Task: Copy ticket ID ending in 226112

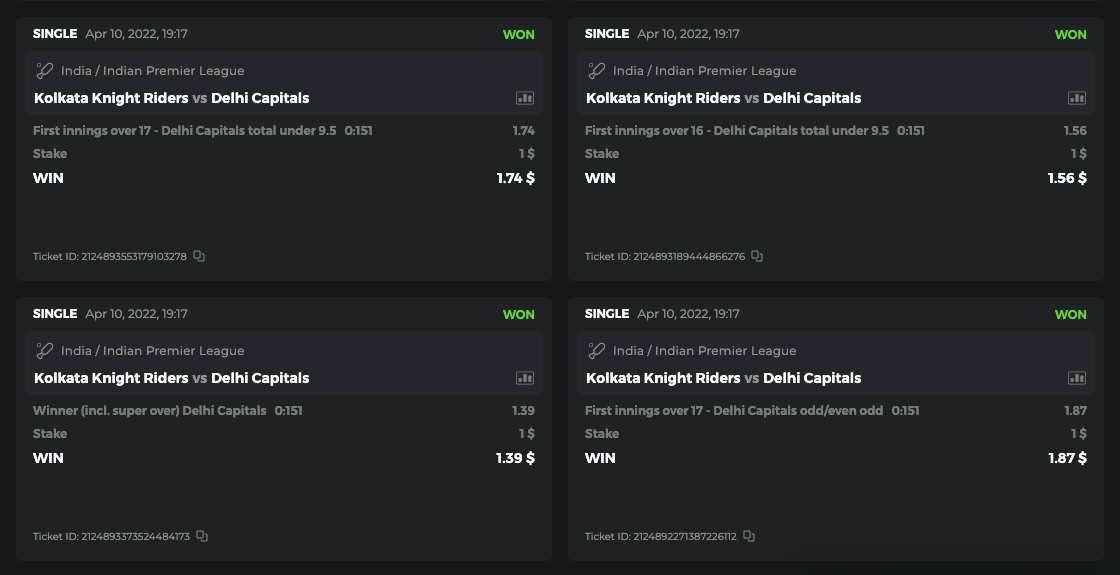Action: click(749, 536)
